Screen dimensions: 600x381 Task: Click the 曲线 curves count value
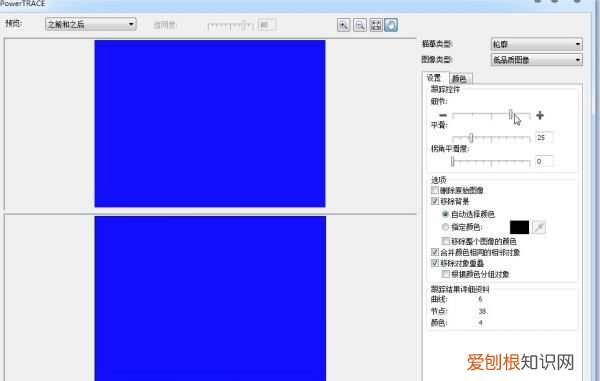pyautogui.click(x=480, y=299)
